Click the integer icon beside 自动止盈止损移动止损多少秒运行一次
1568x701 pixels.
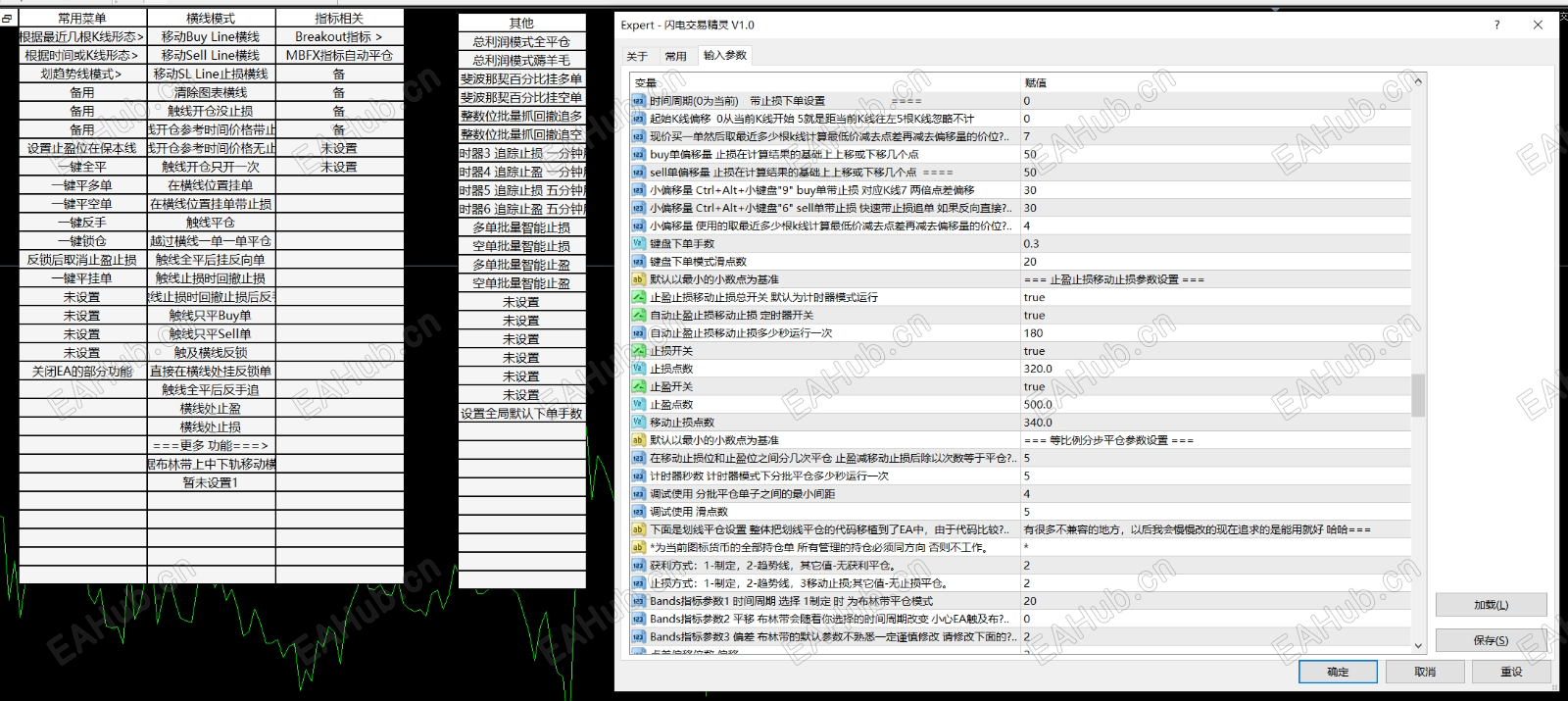pos(638,333)
